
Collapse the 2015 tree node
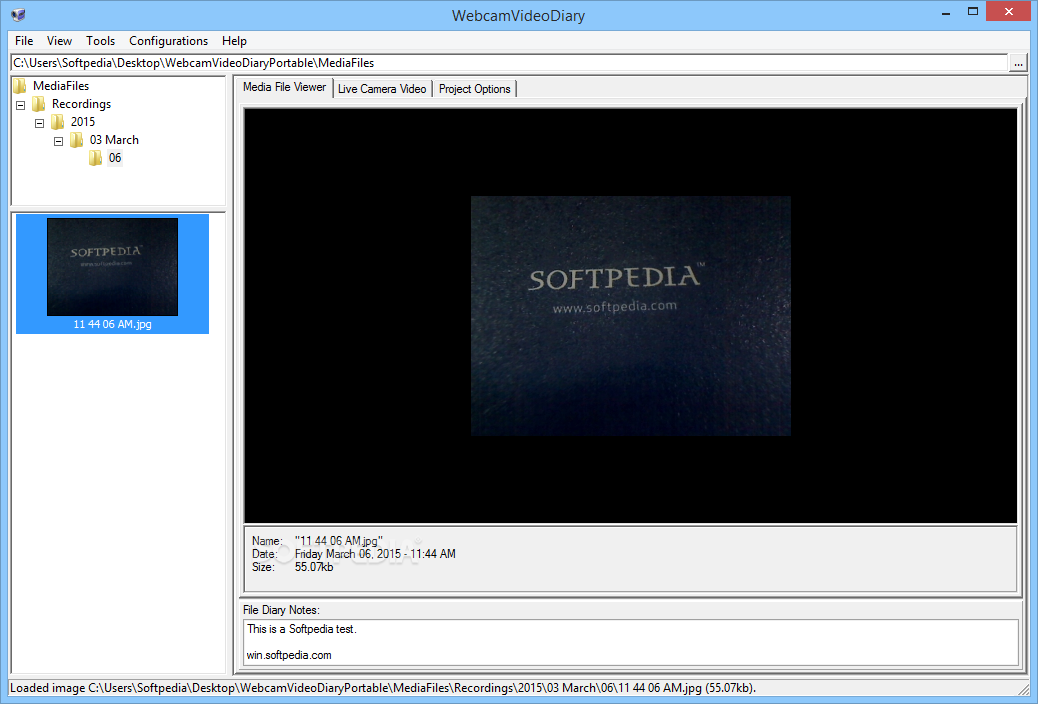(x=40, y=123)
